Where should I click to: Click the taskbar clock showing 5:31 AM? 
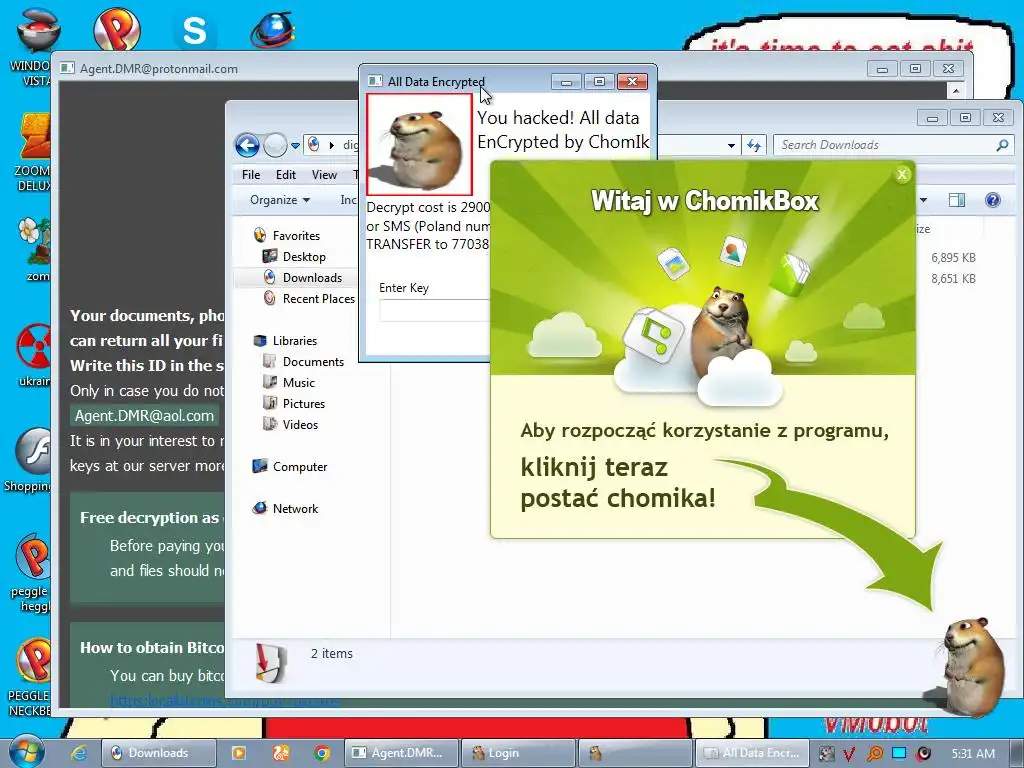coord(973,753)
